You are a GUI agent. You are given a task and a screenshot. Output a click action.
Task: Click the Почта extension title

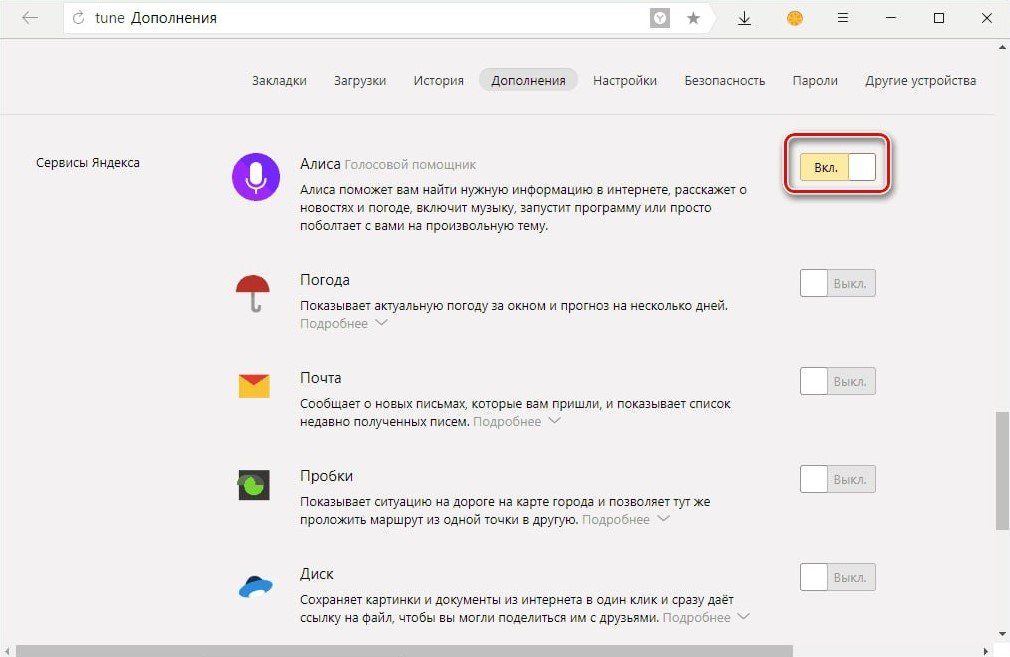point(321,377)
